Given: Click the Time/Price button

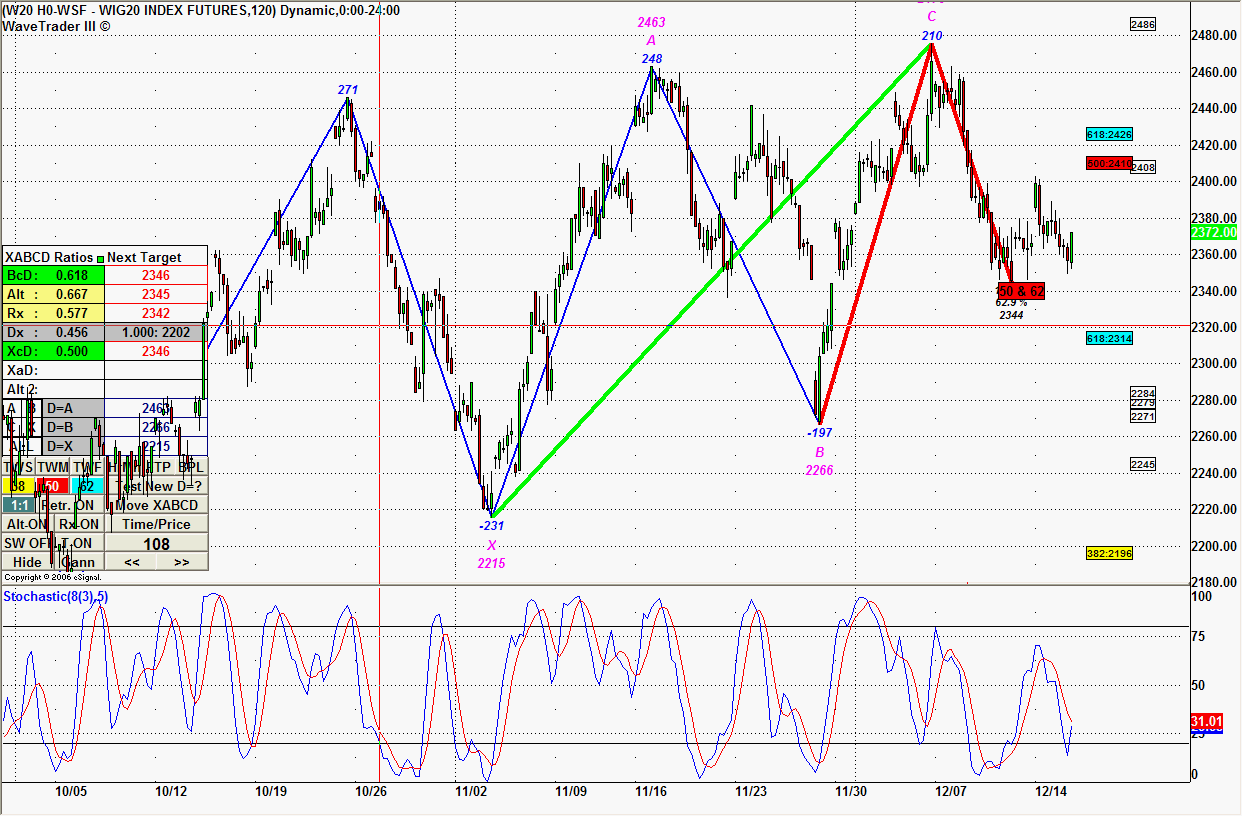Looking at the screenshot, I should pyautogui.click(x=156, y=524).
